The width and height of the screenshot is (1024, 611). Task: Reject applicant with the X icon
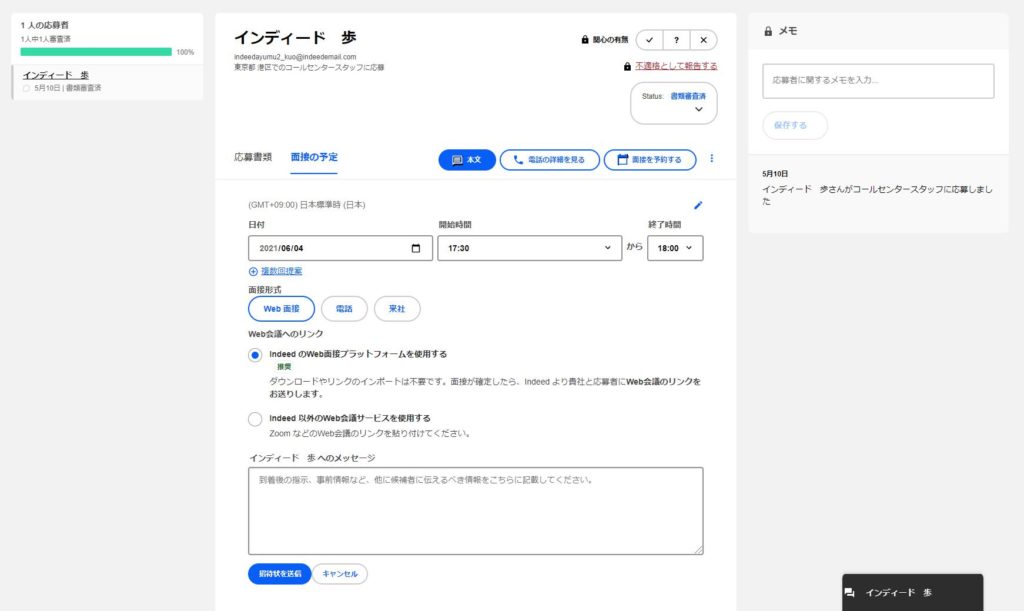point(703,40)
